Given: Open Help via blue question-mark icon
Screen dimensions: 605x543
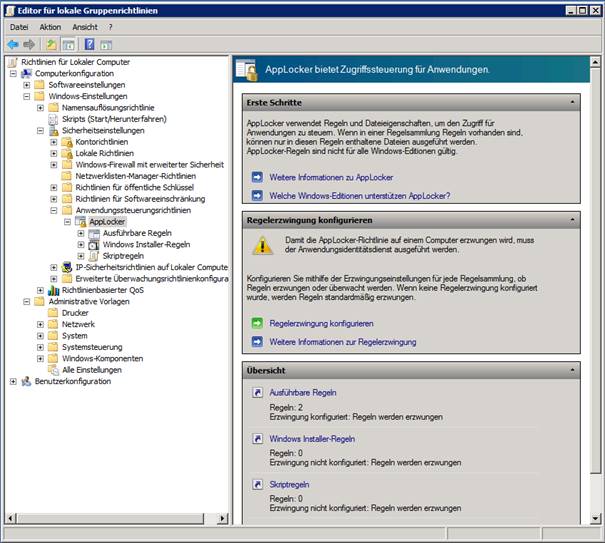Looking at the screenshot, I should (89, 44).
